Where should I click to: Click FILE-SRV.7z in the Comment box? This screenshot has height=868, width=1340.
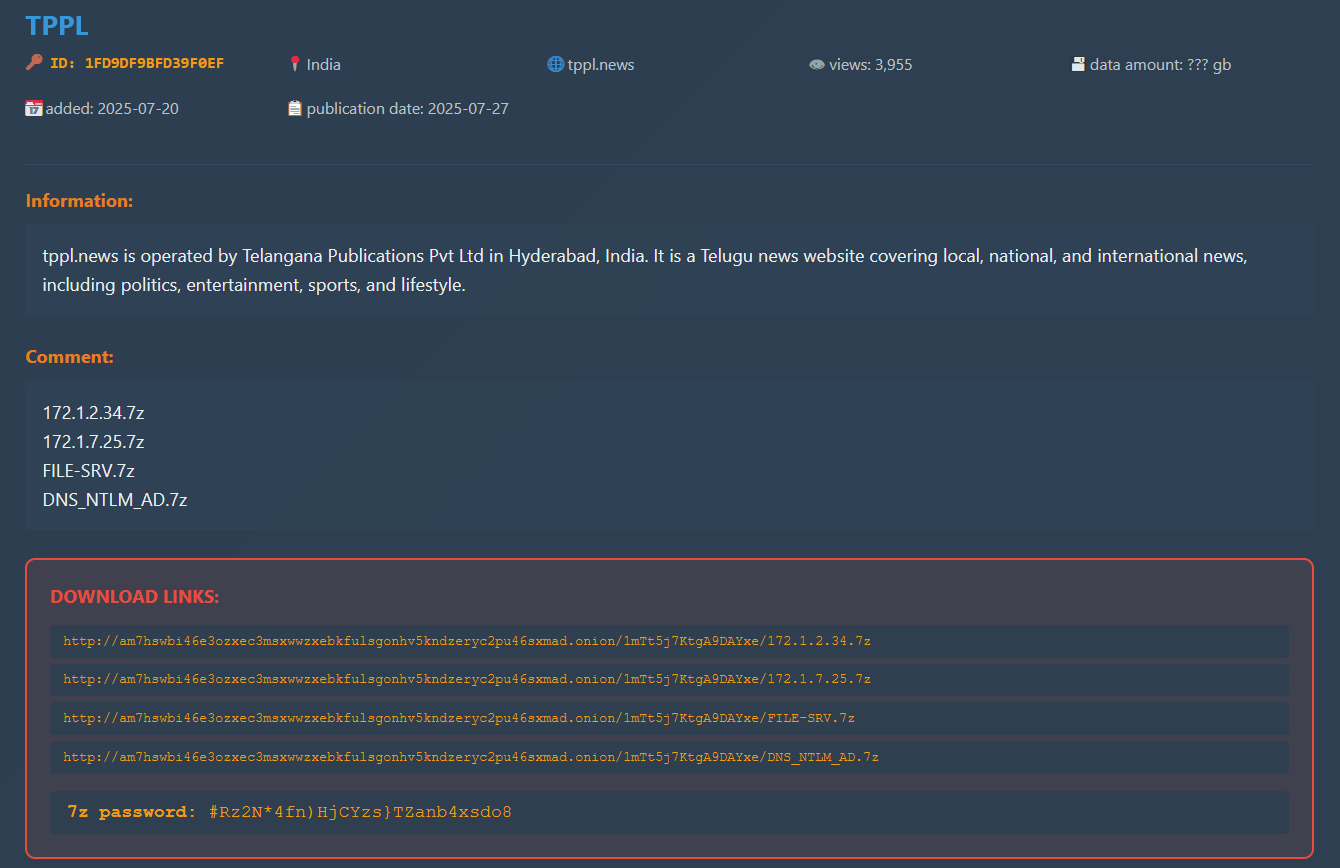click(89, 471)
